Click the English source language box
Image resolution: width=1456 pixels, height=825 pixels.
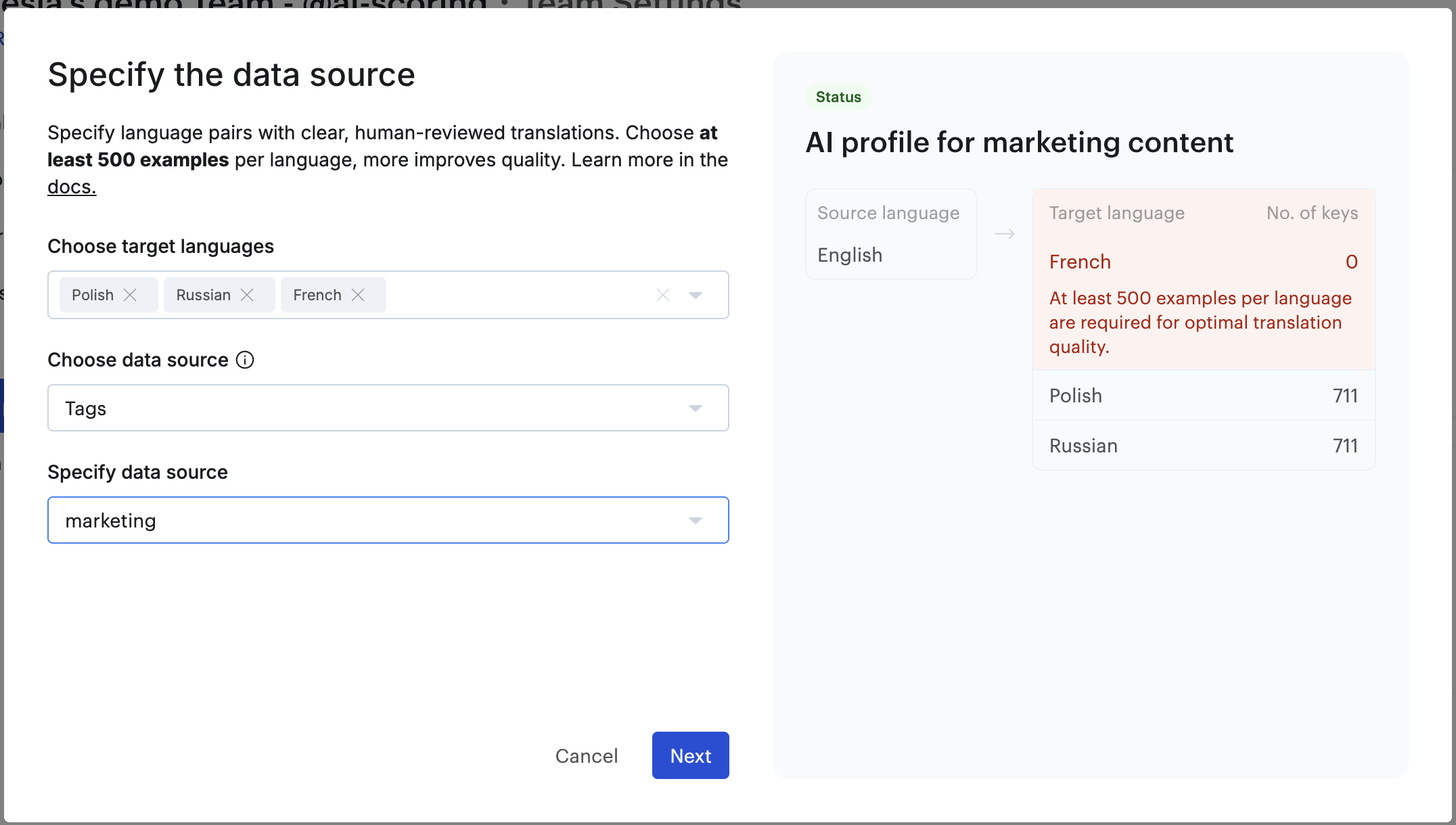tap(890, 234)
